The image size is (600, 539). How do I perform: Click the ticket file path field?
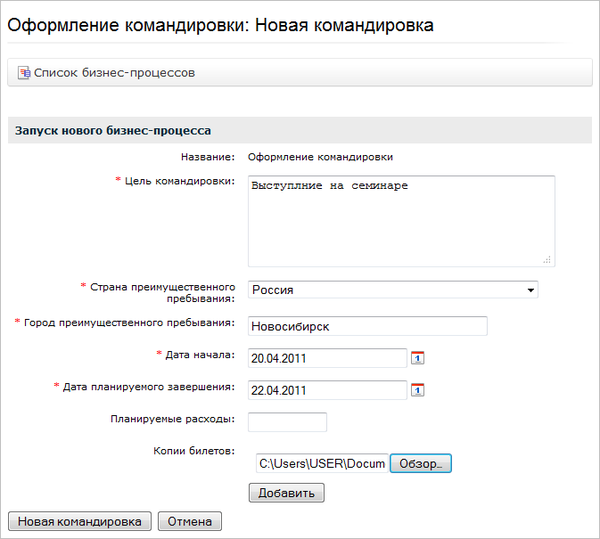pos(320,464)
